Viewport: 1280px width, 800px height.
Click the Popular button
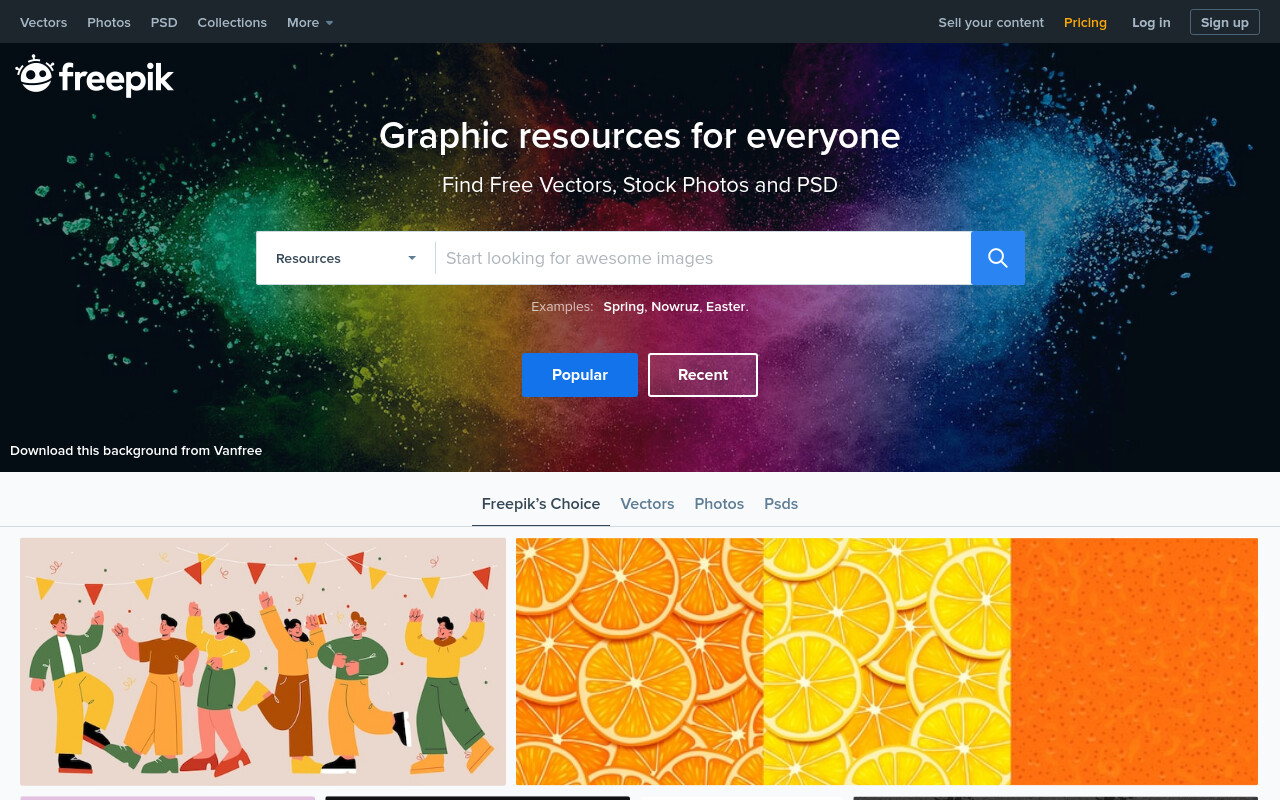point(580,375)
